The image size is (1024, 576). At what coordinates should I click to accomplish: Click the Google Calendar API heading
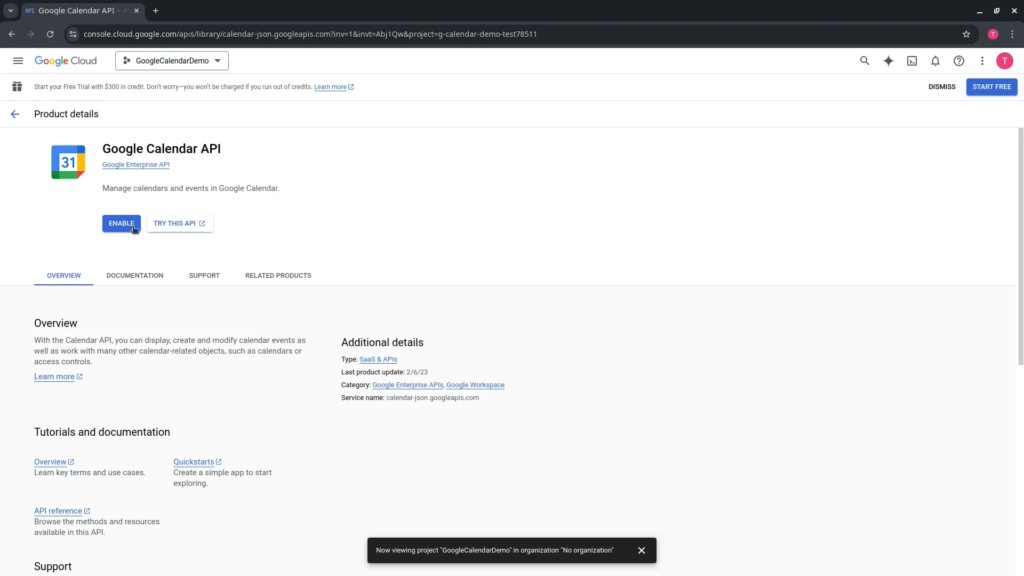click(161, 149)
